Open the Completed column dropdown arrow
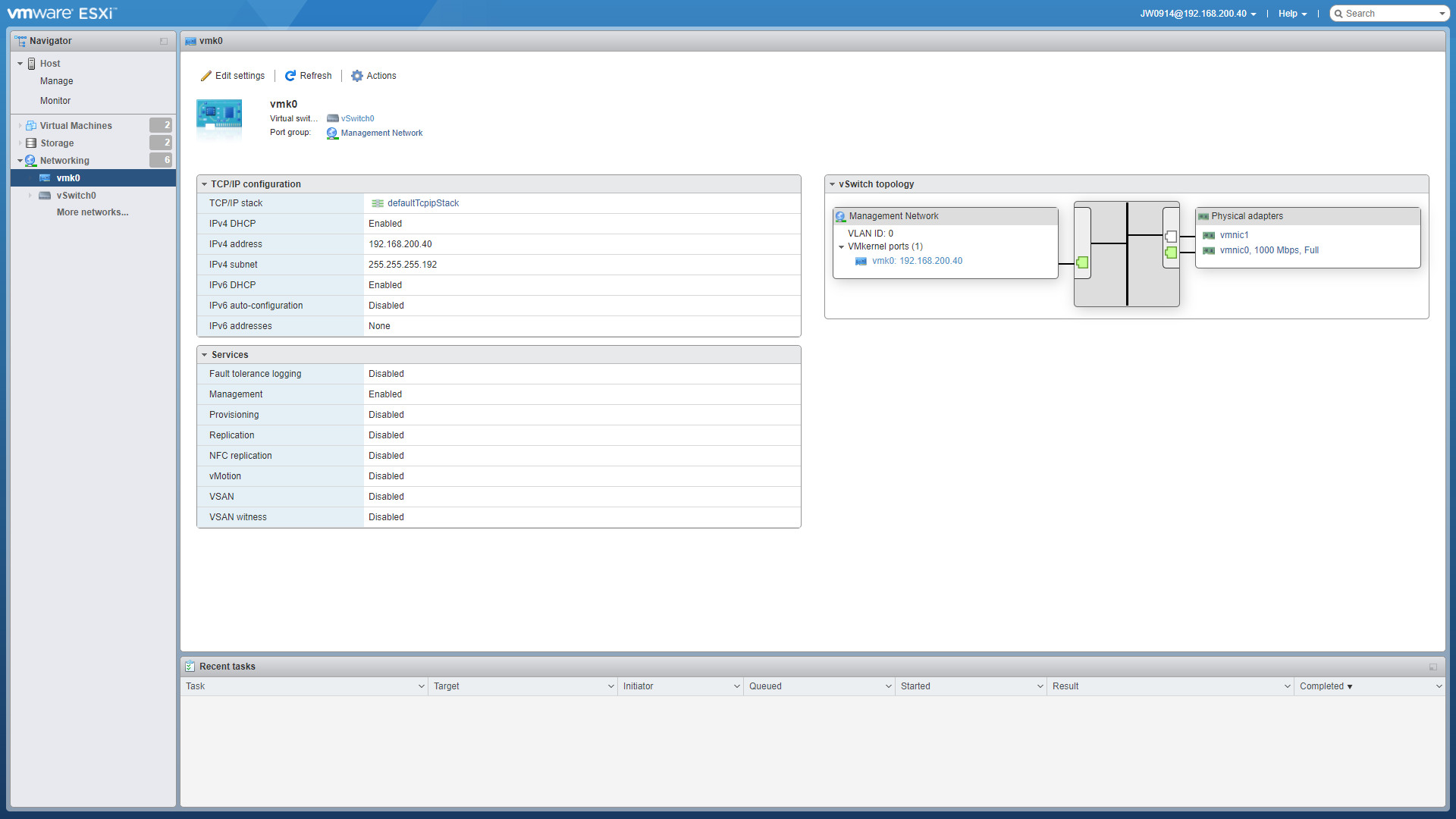 pyautogui.click(x=1439, y=686)
